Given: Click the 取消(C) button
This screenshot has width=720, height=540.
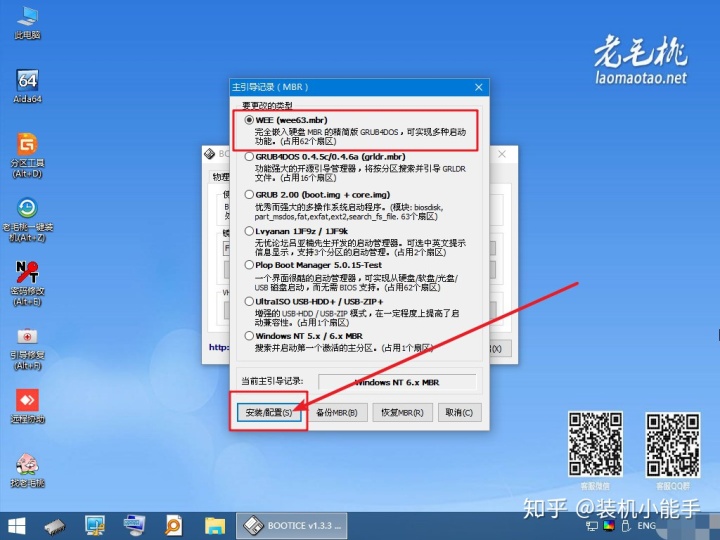Looking at the screenshot, I should point(459,412).
